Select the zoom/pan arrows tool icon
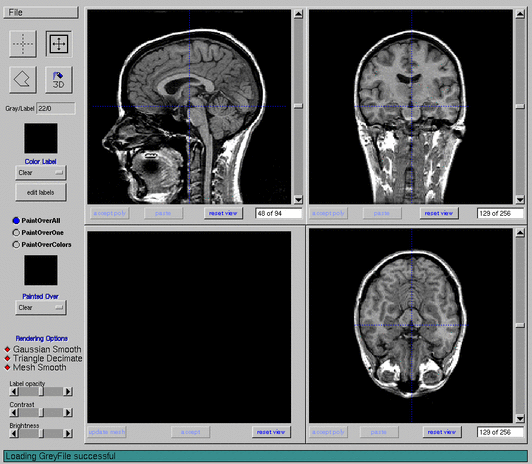Image resolution: width=532 pixels, height=464 pixels. click(x=59, y=44)
